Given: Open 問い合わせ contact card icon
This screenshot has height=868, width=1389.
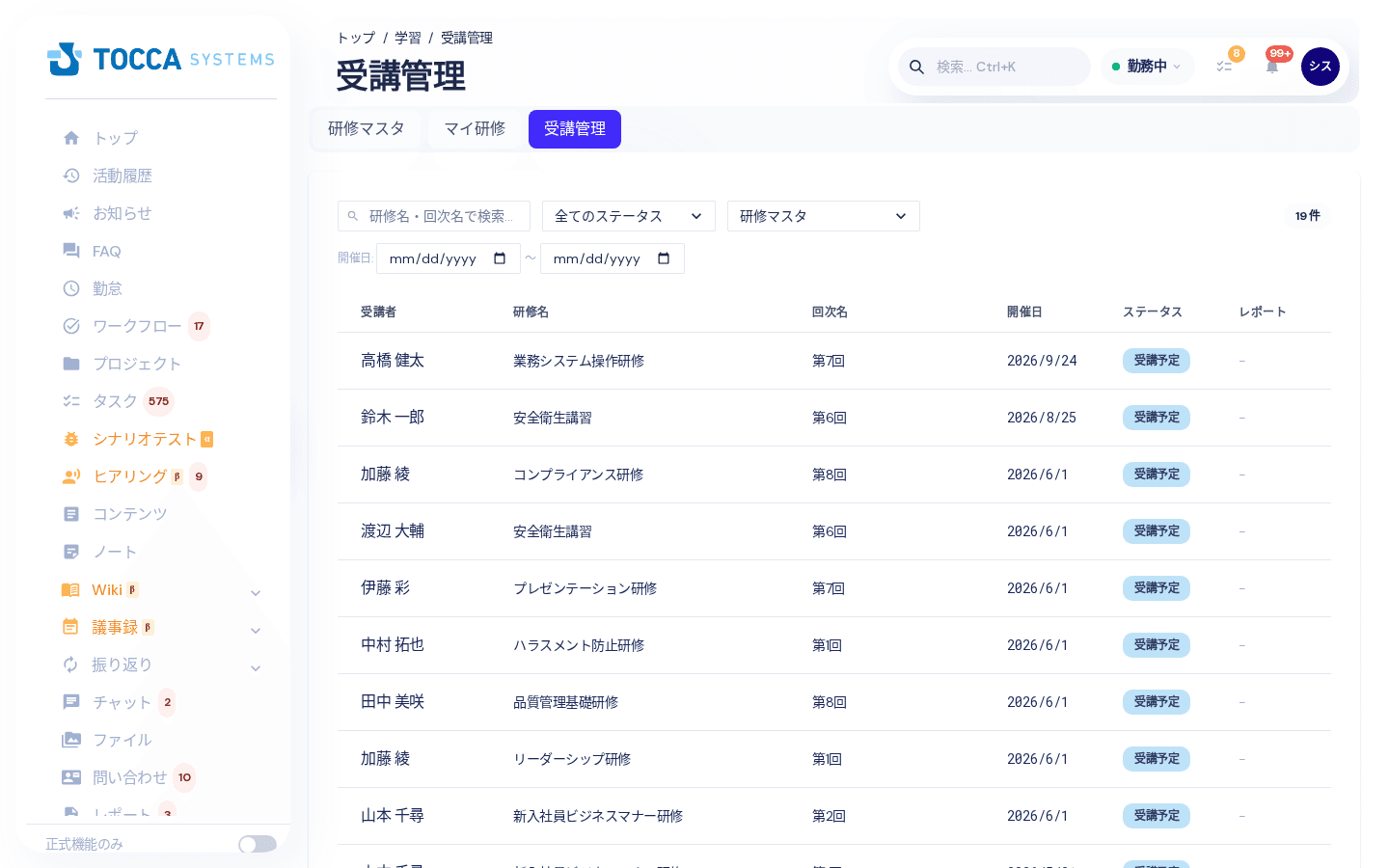Looking at the screenshot, I should [x=71, y=777].
